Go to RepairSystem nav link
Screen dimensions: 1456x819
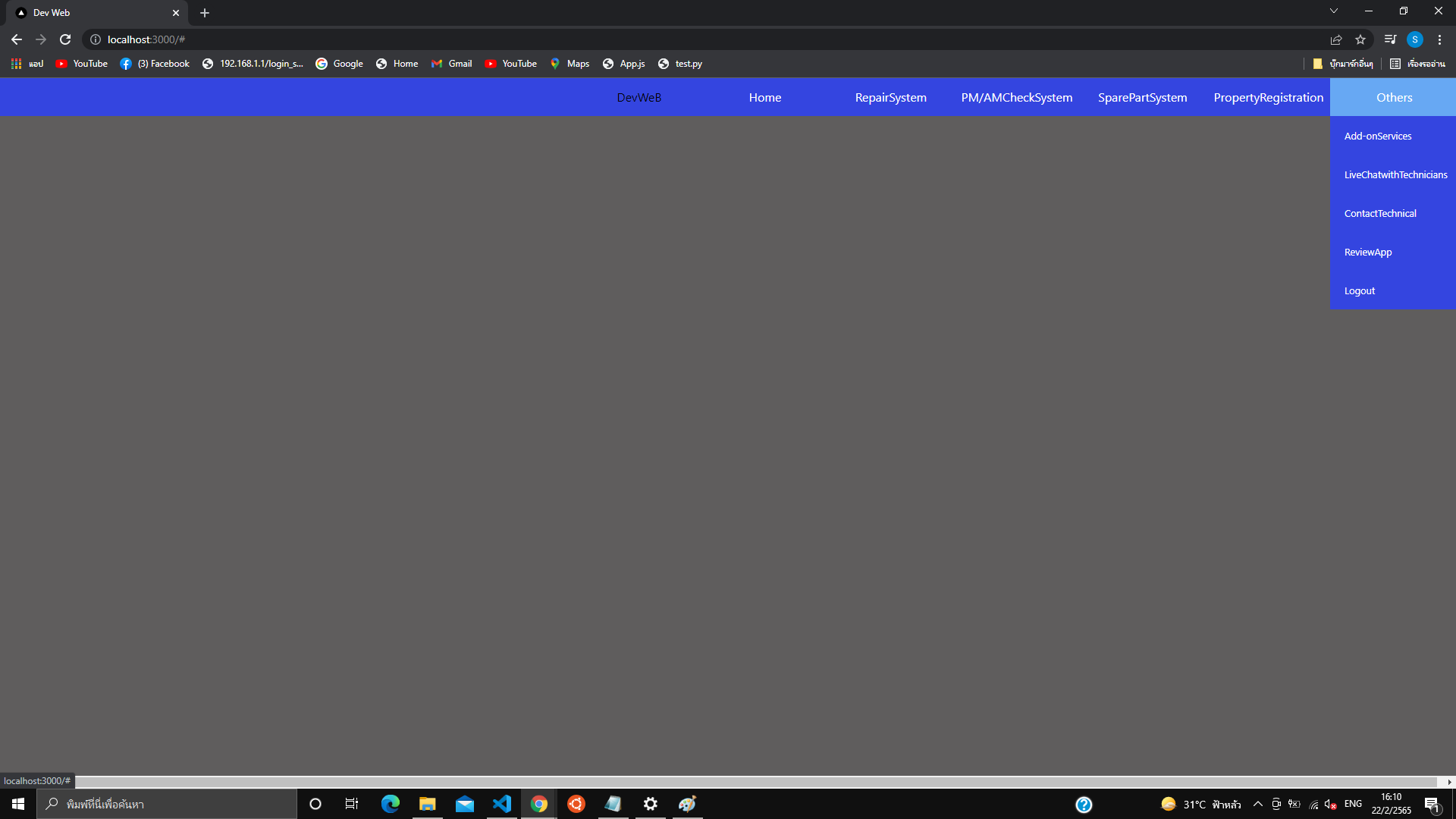coord(890,97)
